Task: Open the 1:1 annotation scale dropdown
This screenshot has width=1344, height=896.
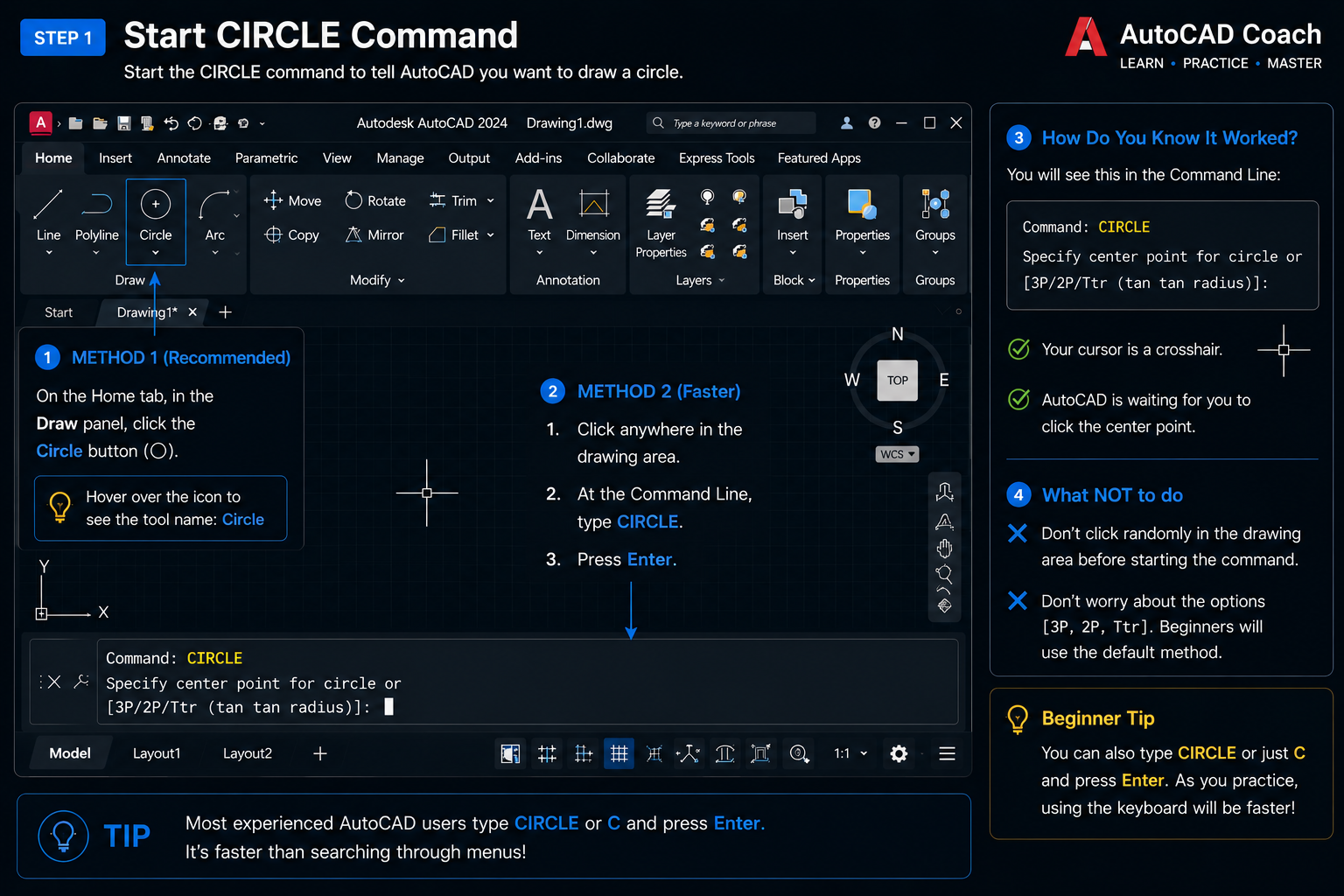Action: [850, 753]
